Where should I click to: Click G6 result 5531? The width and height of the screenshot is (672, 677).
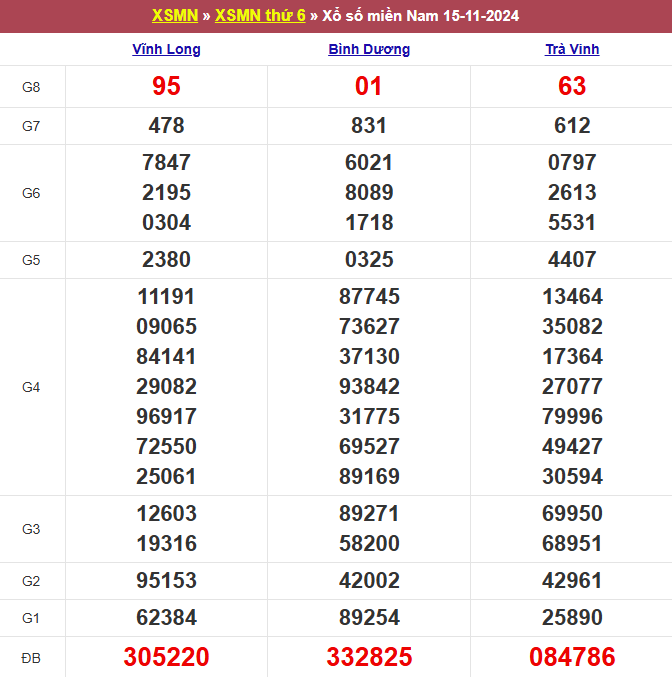(x=572, y=223)
